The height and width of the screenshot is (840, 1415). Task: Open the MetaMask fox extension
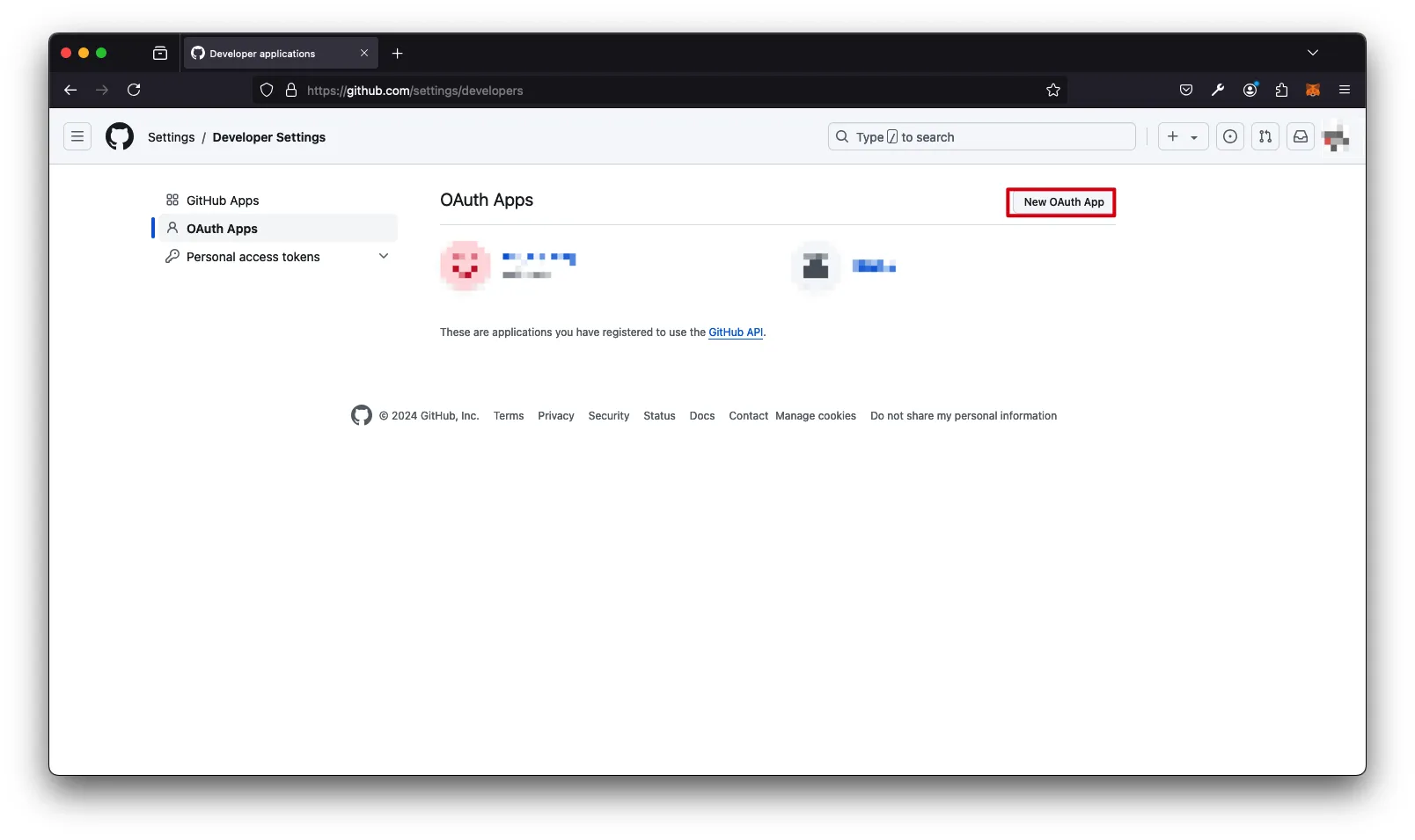(1312, 91)
